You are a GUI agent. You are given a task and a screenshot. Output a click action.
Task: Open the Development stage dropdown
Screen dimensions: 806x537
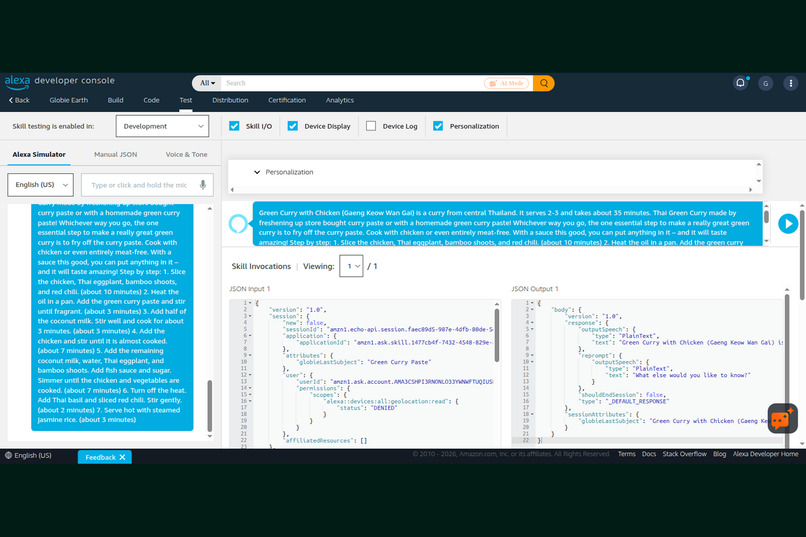point(162,126)
